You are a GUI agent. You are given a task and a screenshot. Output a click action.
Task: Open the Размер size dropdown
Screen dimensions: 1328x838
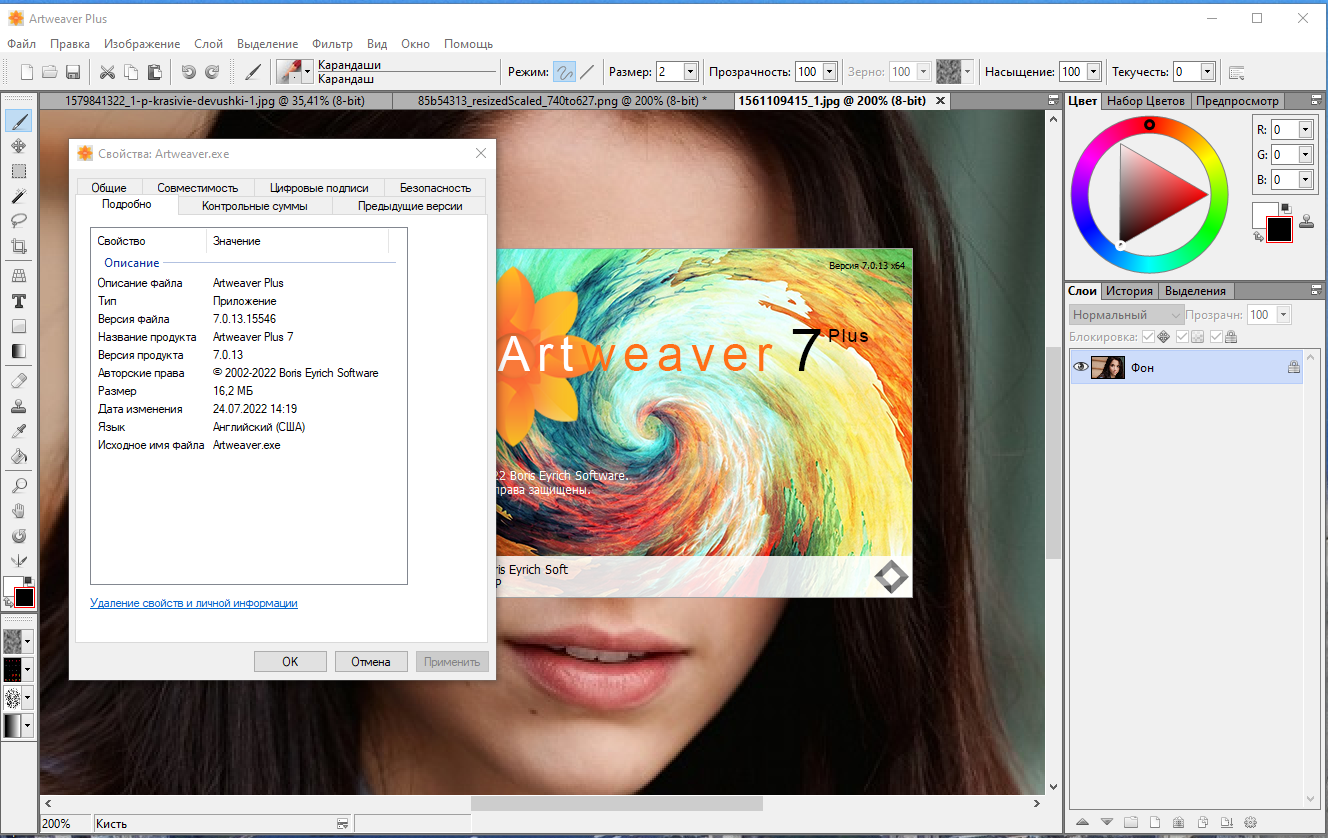[x=690, y=72]
